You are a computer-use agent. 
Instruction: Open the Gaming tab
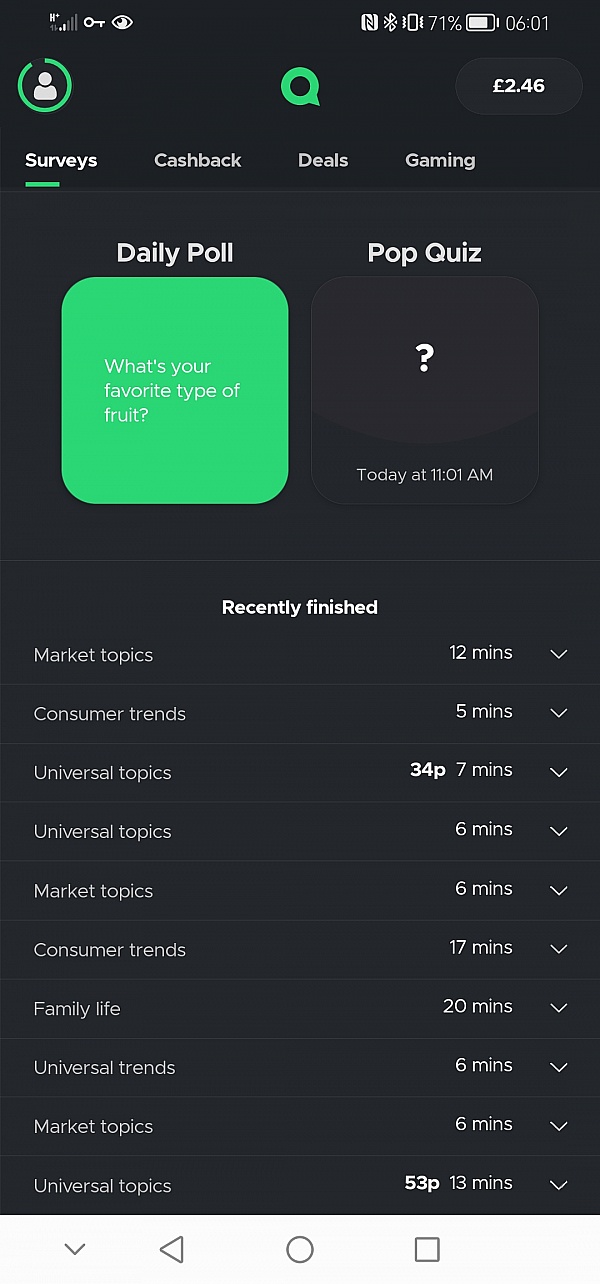coord(440,160)
